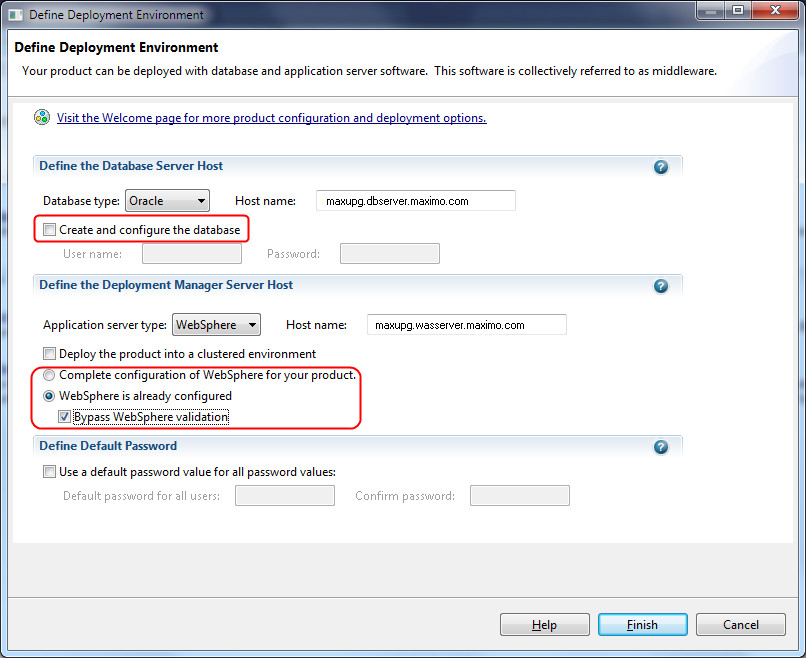Click the WebSphere server Host name field
Image resolution: width=806 pixels, height=658 pixels.
(467, 325)
